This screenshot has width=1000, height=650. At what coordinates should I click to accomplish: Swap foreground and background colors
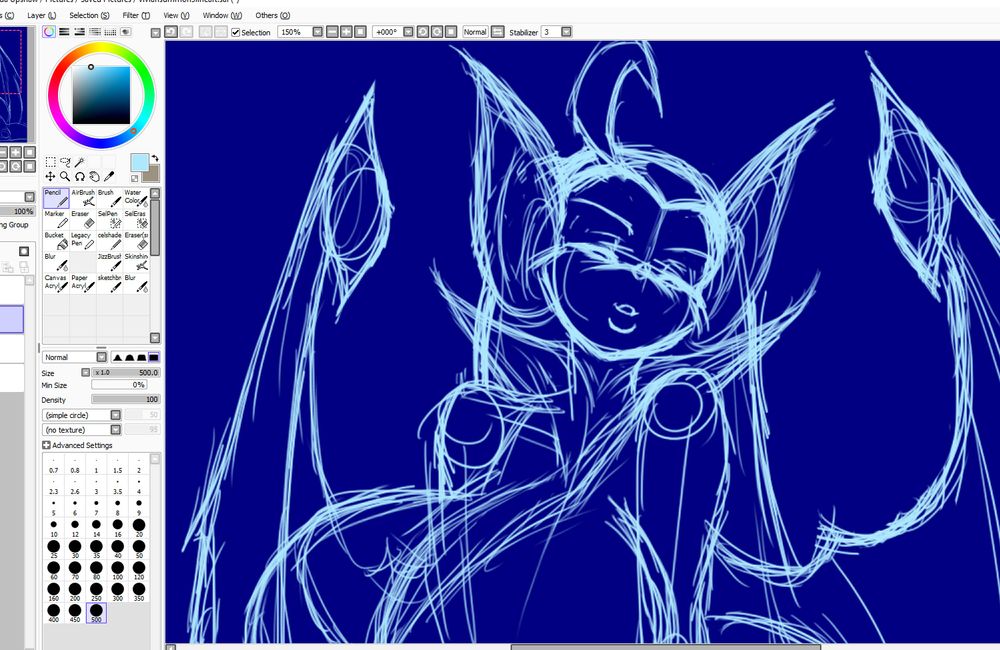(x=154, y=158)
